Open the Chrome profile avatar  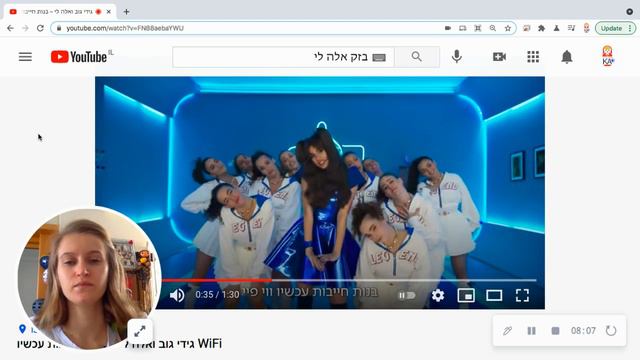click(x=587, y=28)
